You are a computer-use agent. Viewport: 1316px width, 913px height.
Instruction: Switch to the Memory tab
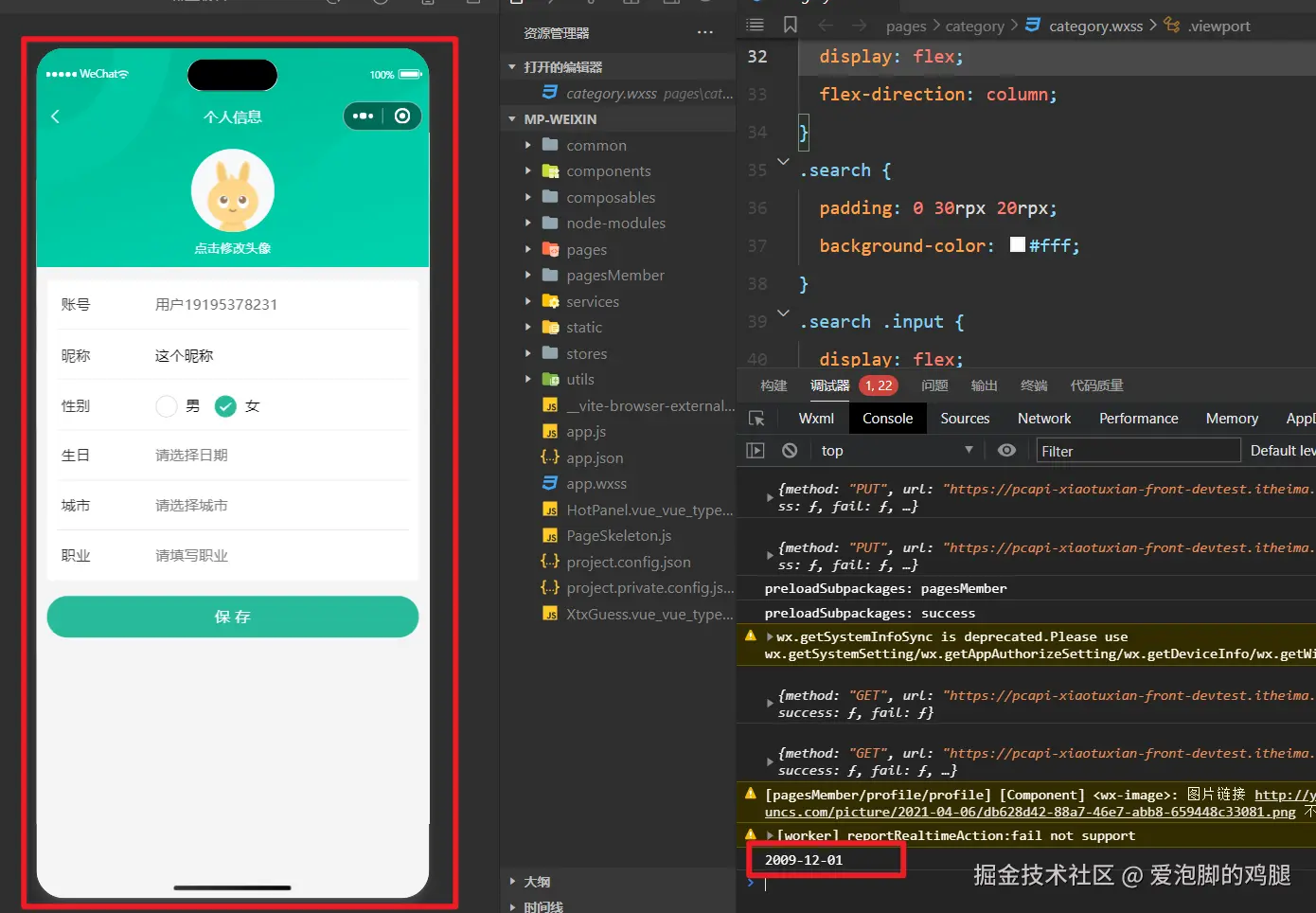1232,419
